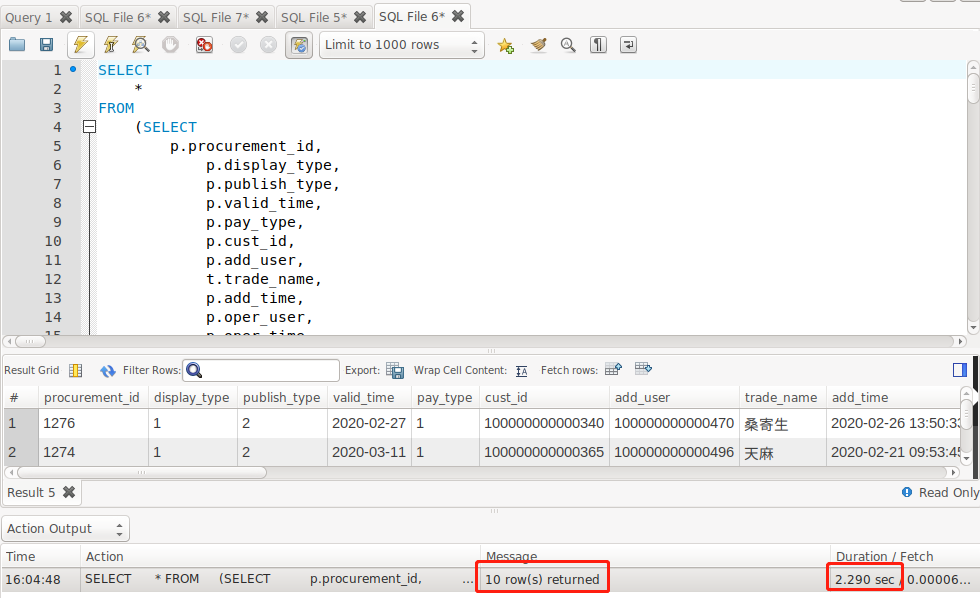Click the result grid vertical scrollbar thumb
The height and width of the screenshot is (598, 980).
point(966,414)
